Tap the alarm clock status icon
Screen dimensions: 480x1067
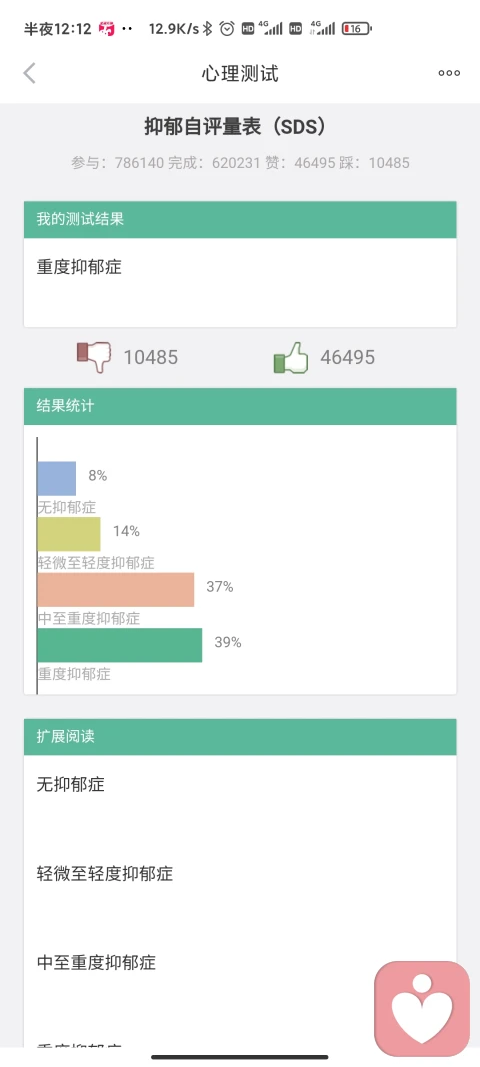227,29
